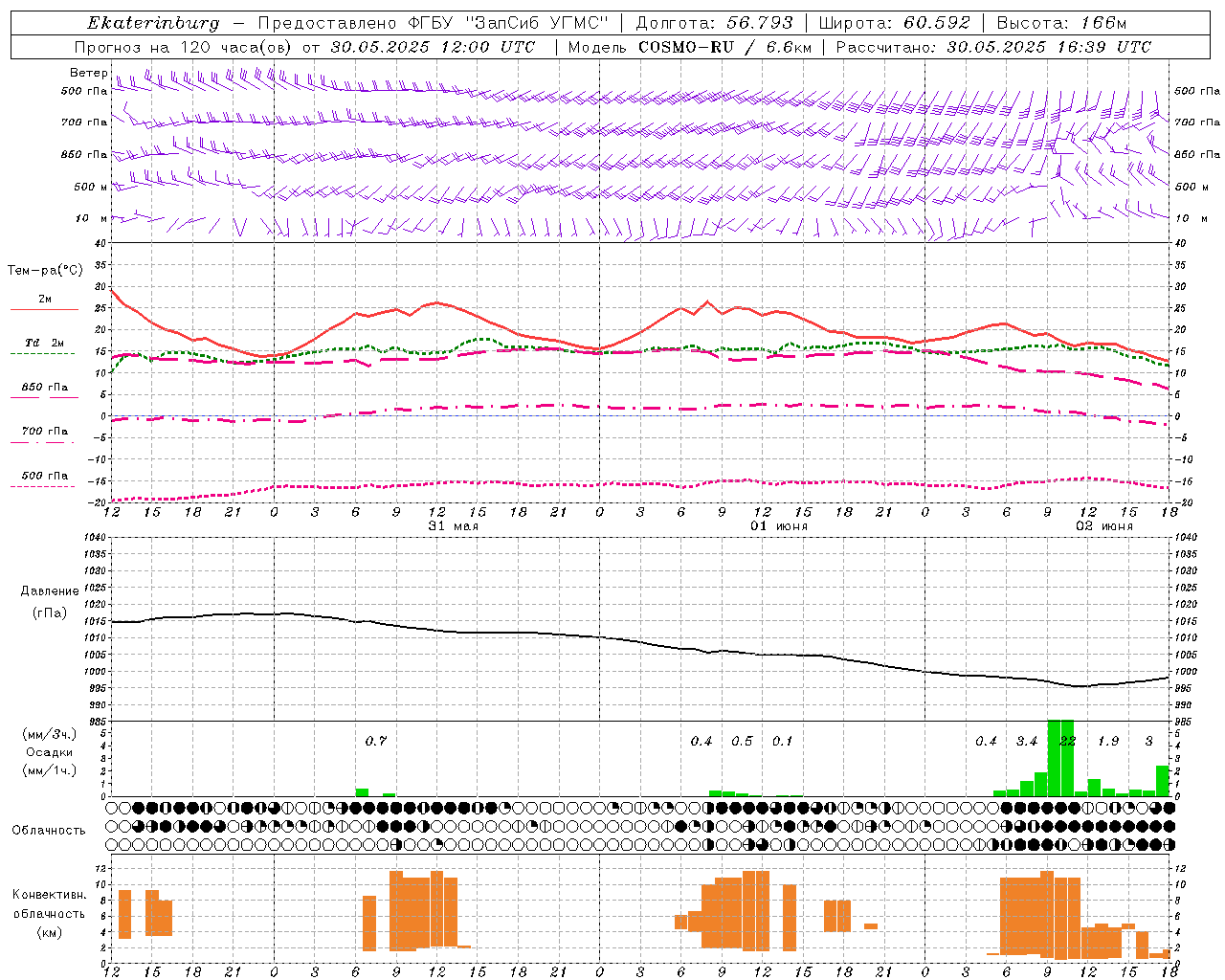
Task: Click the 1.9 precipitation total value
Action: click(1108, 741)
